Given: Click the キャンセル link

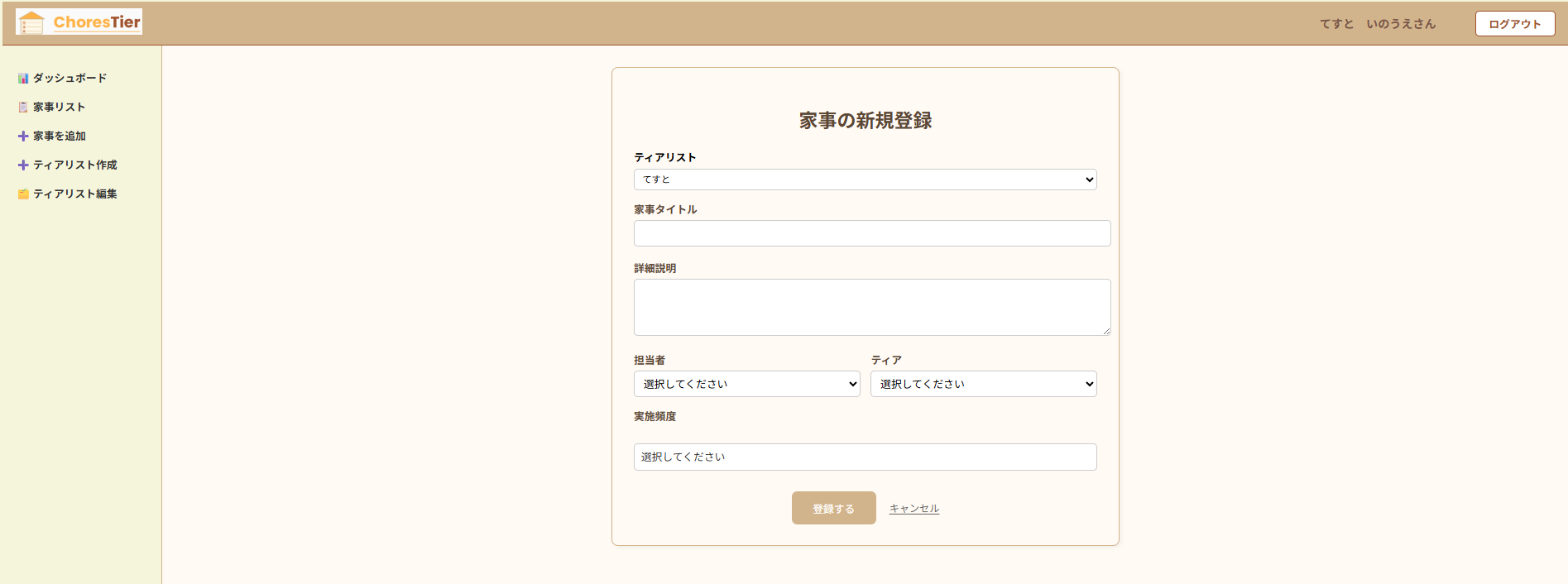Looking at the screenshot, I should coord(914,509).
